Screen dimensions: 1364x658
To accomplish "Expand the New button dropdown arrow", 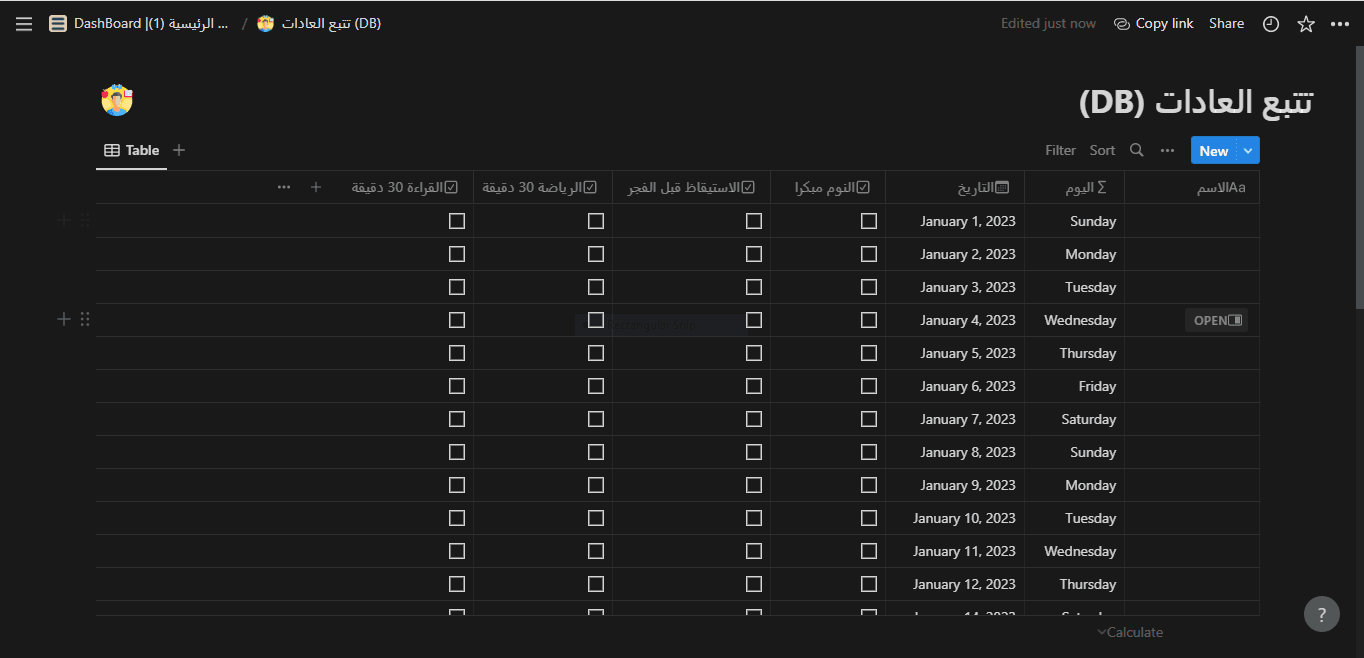I will [x=1248, y=150].
